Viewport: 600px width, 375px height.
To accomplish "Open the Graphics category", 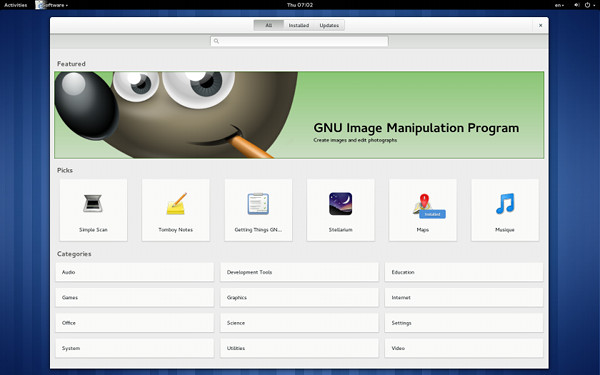I will (299, 297).
